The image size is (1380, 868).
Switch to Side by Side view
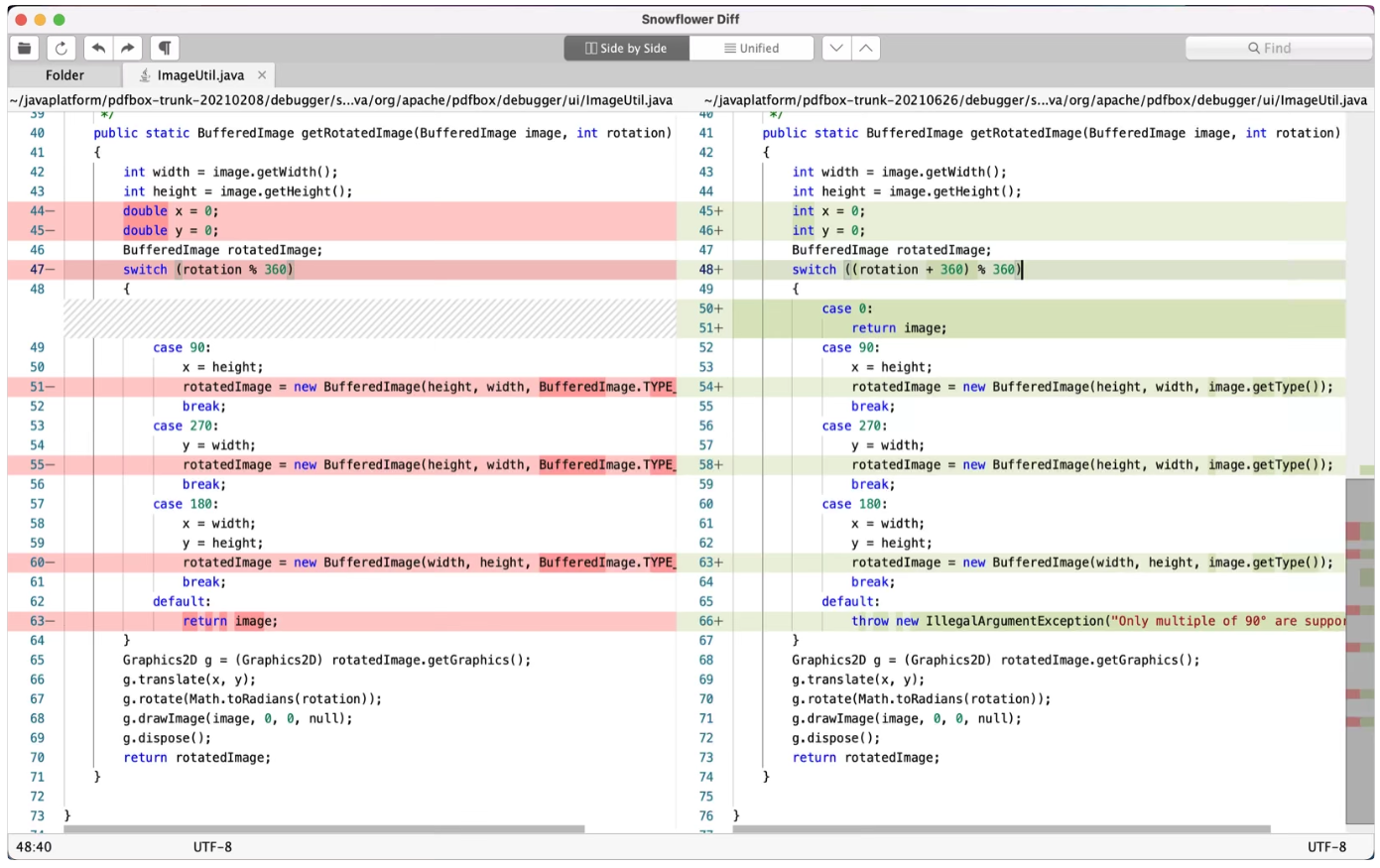(x=627, y=48)
